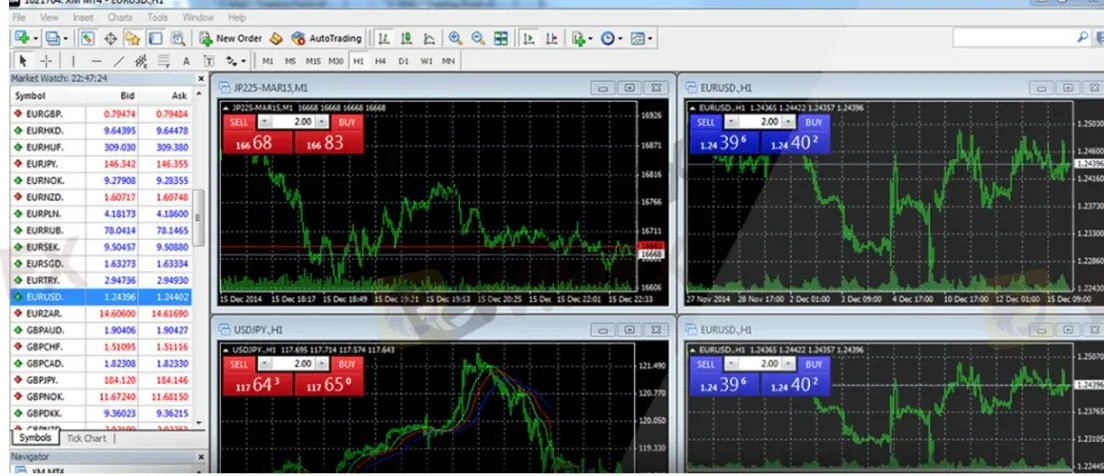
Task: Click the New Order button
Action: [230, 38]
